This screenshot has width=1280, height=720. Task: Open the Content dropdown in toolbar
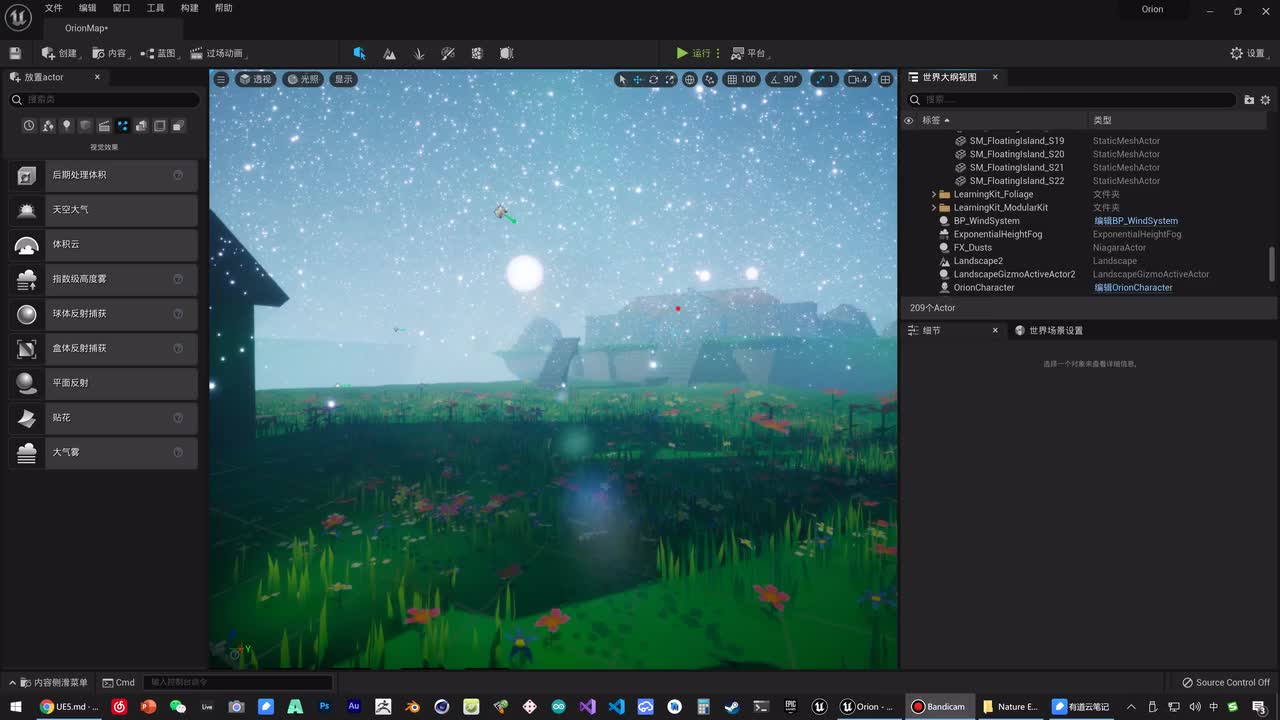pos(111,53)
